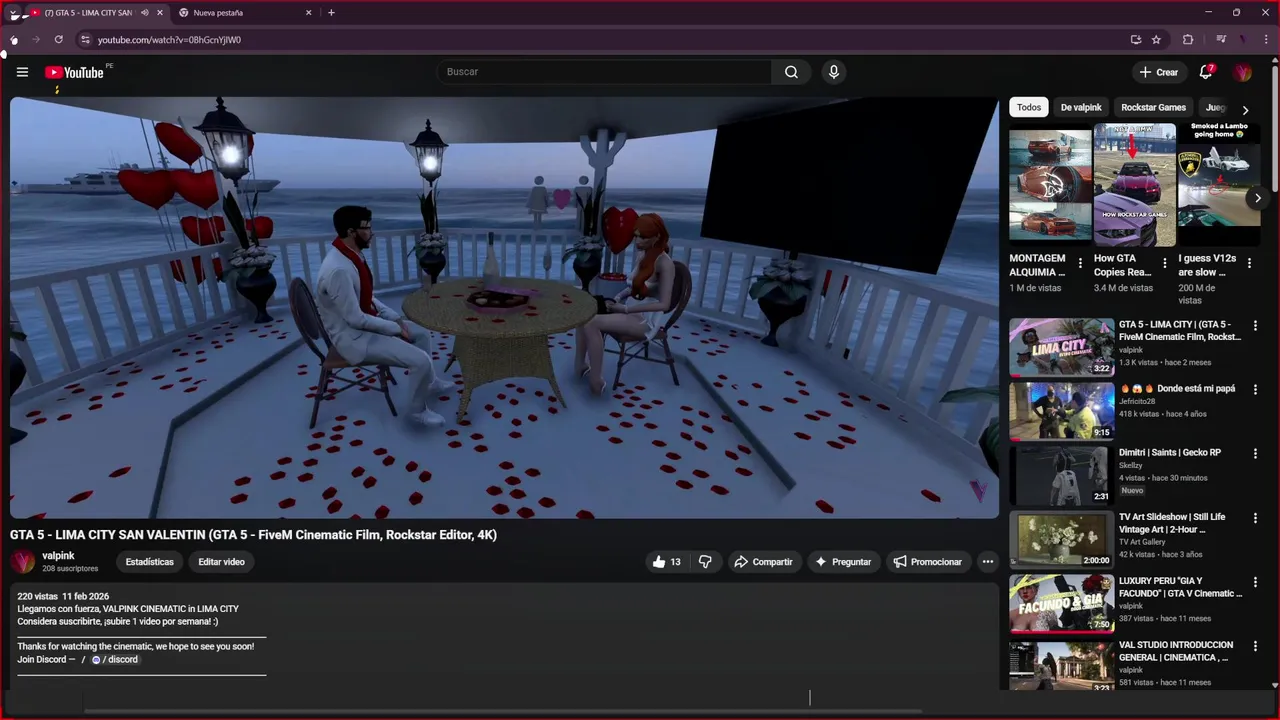This screenshot has width=1280, height=720.
Task: Click the Preguntar button
Action: tap(843, 562)
